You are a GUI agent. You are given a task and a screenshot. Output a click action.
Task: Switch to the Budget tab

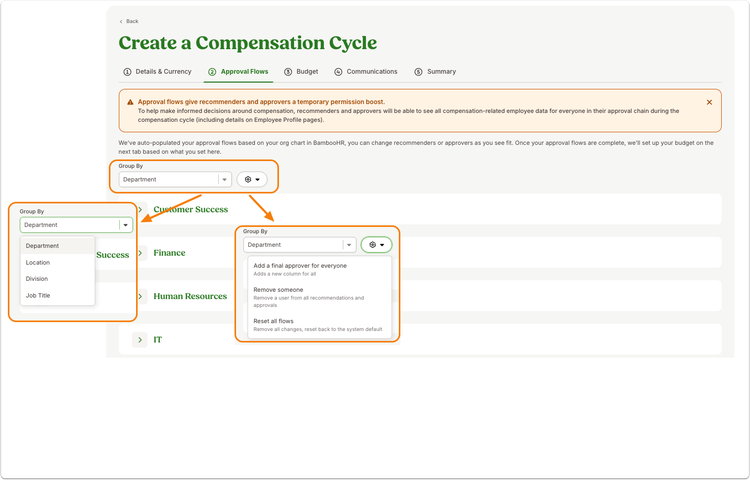[x=301, y=72]
